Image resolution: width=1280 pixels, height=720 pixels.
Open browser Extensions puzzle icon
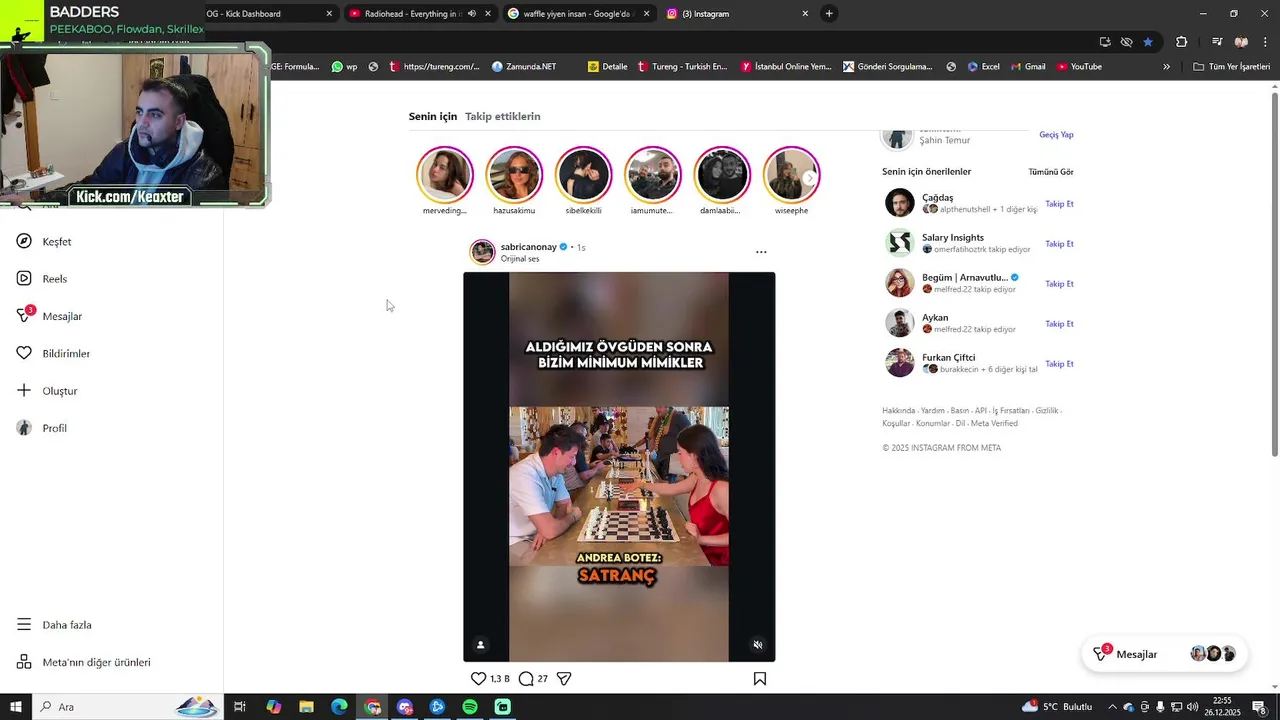point(1182,42)
